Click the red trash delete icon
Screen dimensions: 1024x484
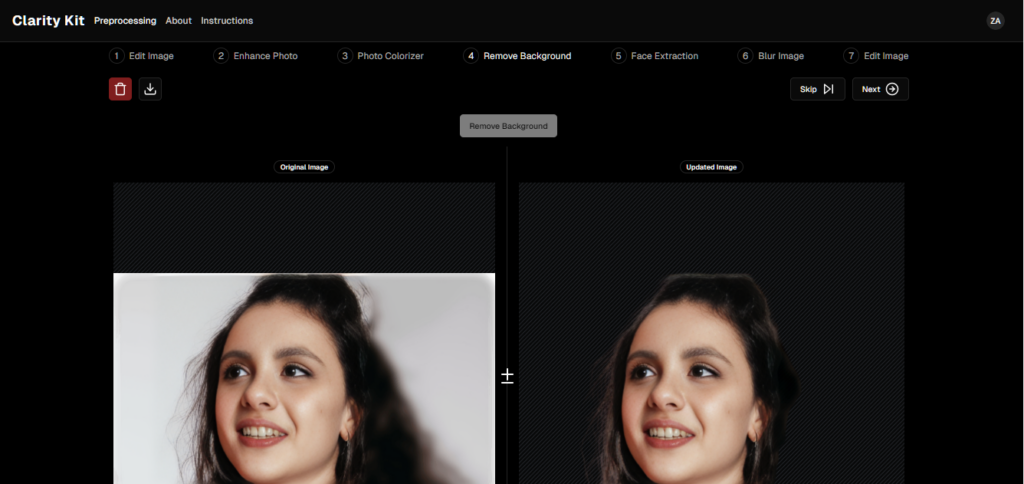120,89
